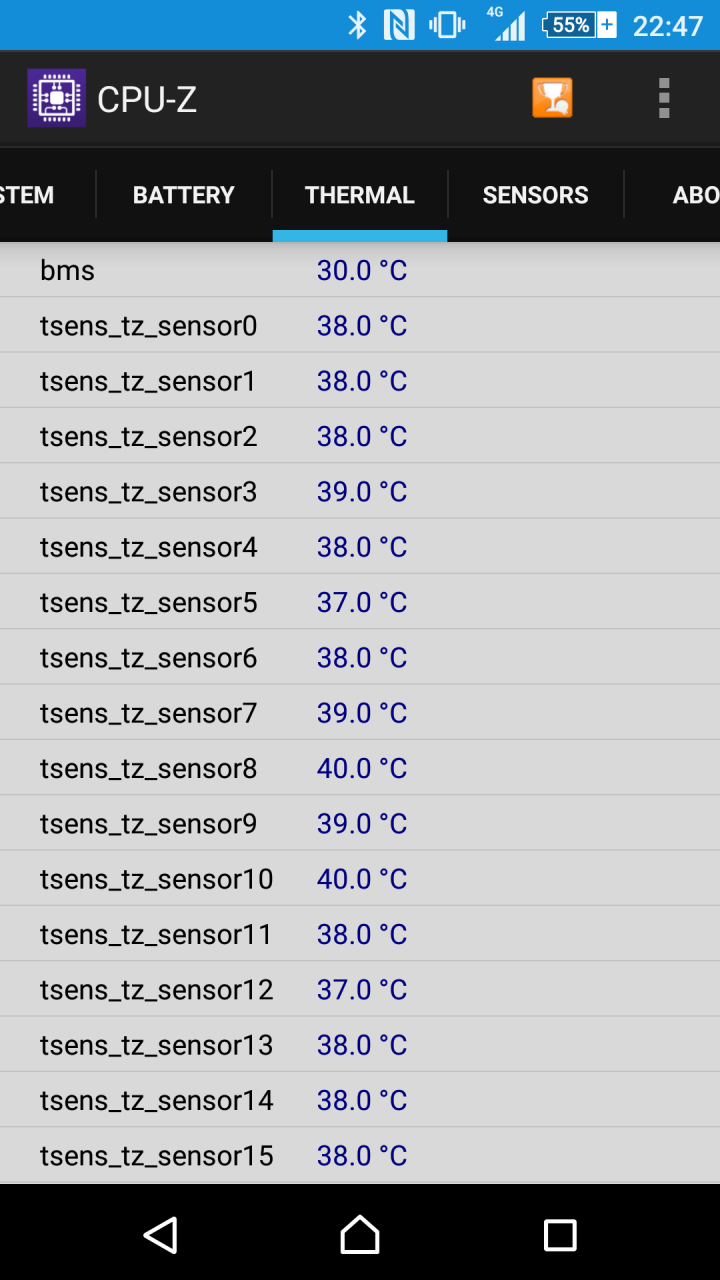Select the Thermal tab
This screenshot has width=720, height=1280.
tap(360, 195)
